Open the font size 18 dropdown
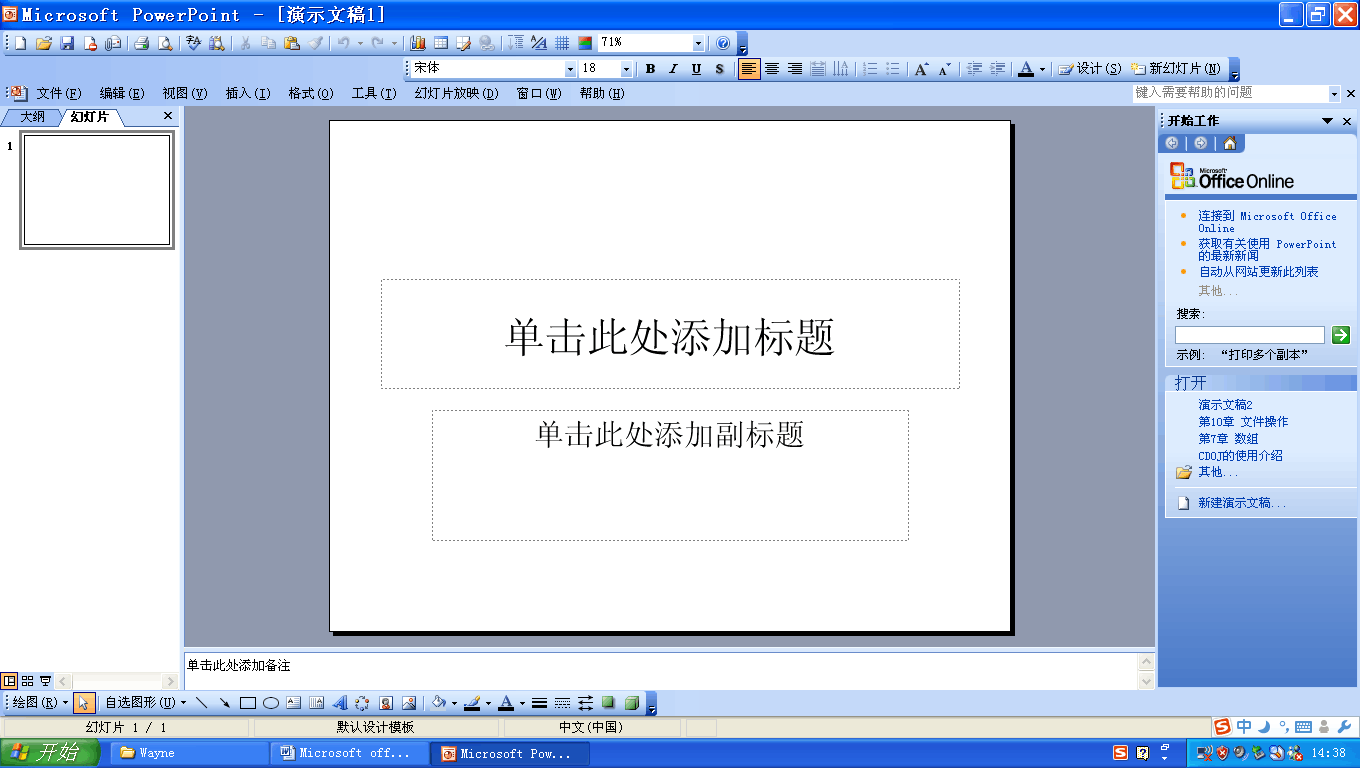1360x768 pixels. (627, 69)
